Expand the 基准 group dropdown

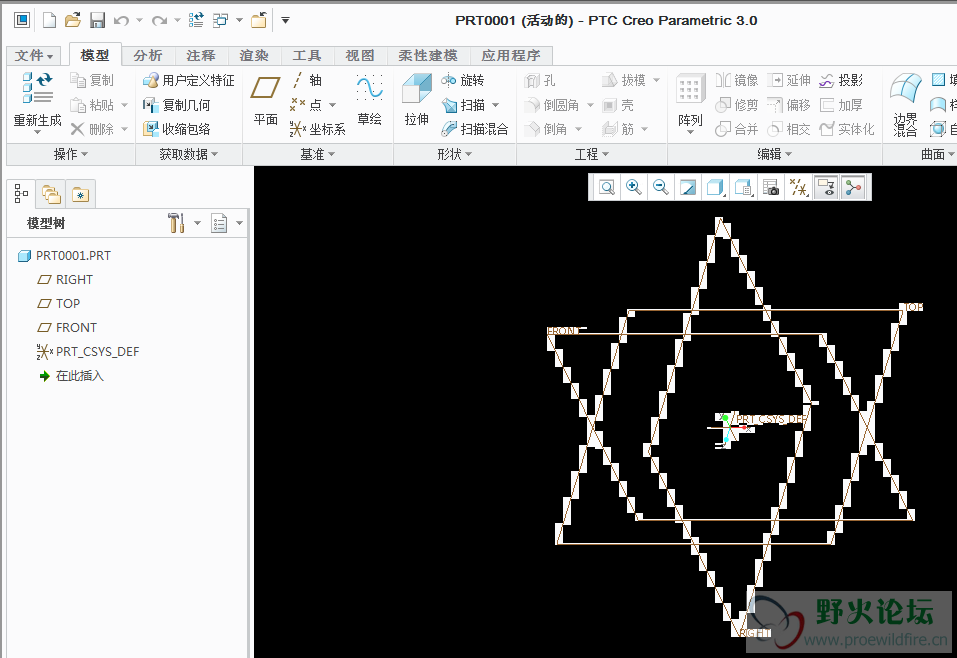(x=317, y=154)
